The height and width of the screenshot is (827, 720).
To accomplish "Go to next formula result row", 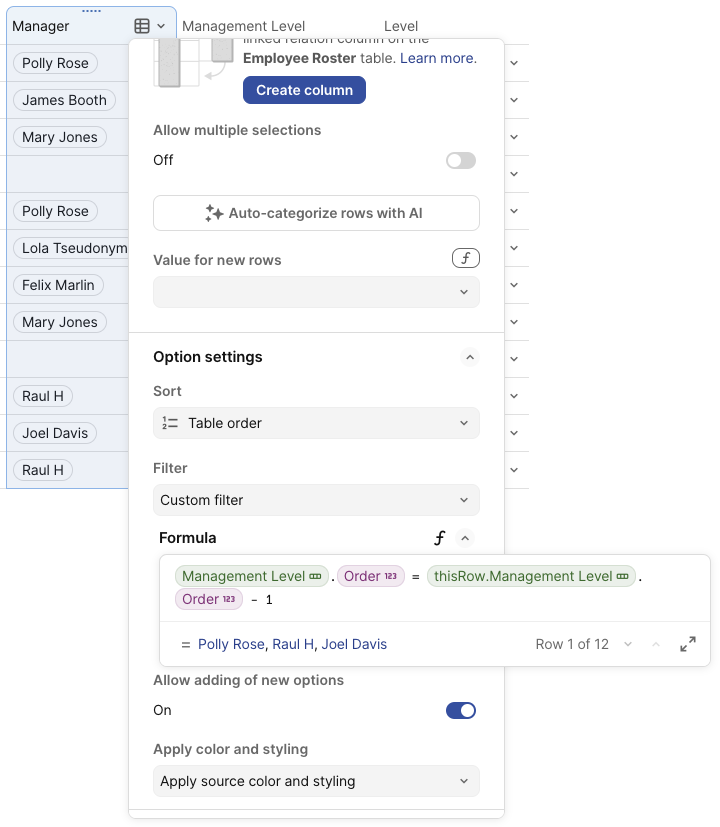I will [x=628, y=644].
